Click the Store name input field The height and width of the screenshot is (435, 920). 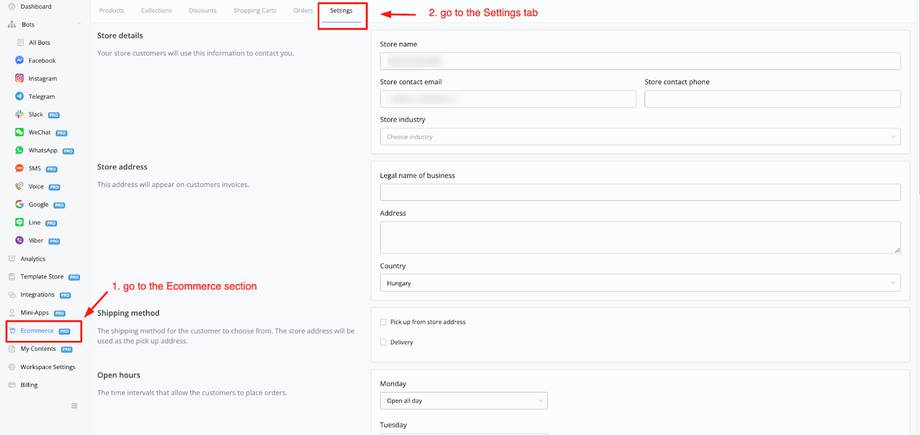640,62
